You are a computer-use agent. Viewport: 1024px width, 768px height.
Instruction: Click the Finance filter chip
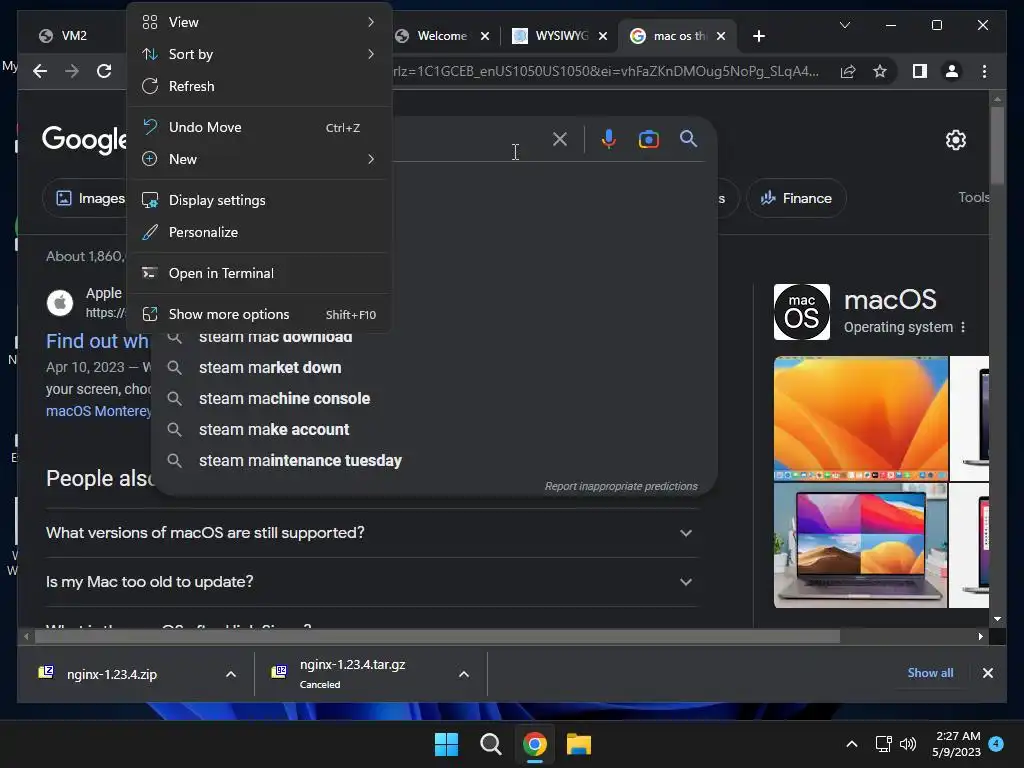point(796,199)
